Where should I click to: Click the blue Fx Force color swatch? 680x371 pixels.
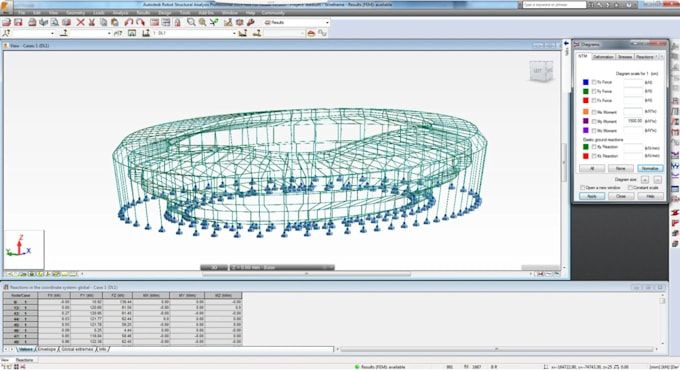[x=585, y=82]
